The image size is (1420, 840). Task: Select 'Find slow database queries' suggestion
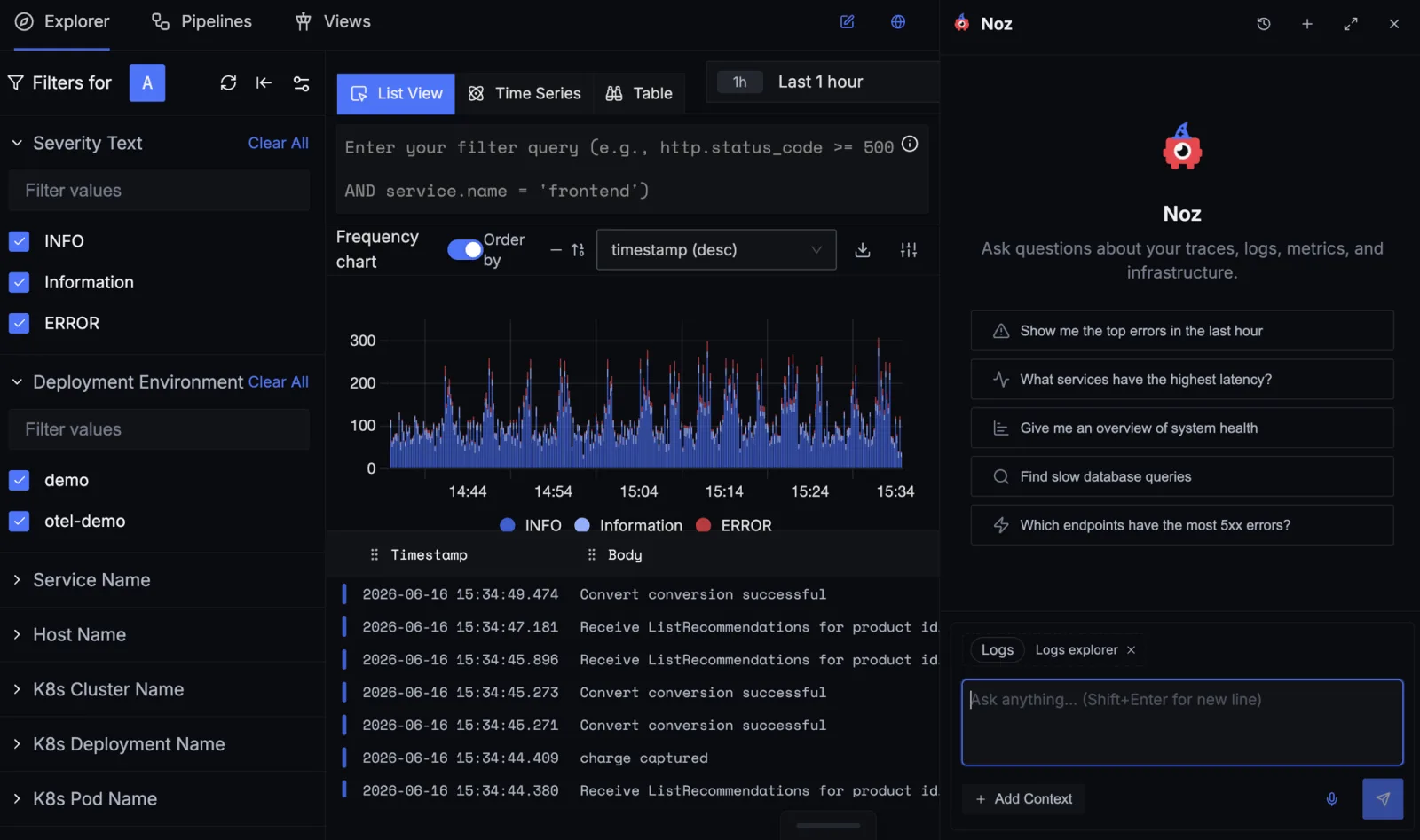click(x=1182, y=477)
